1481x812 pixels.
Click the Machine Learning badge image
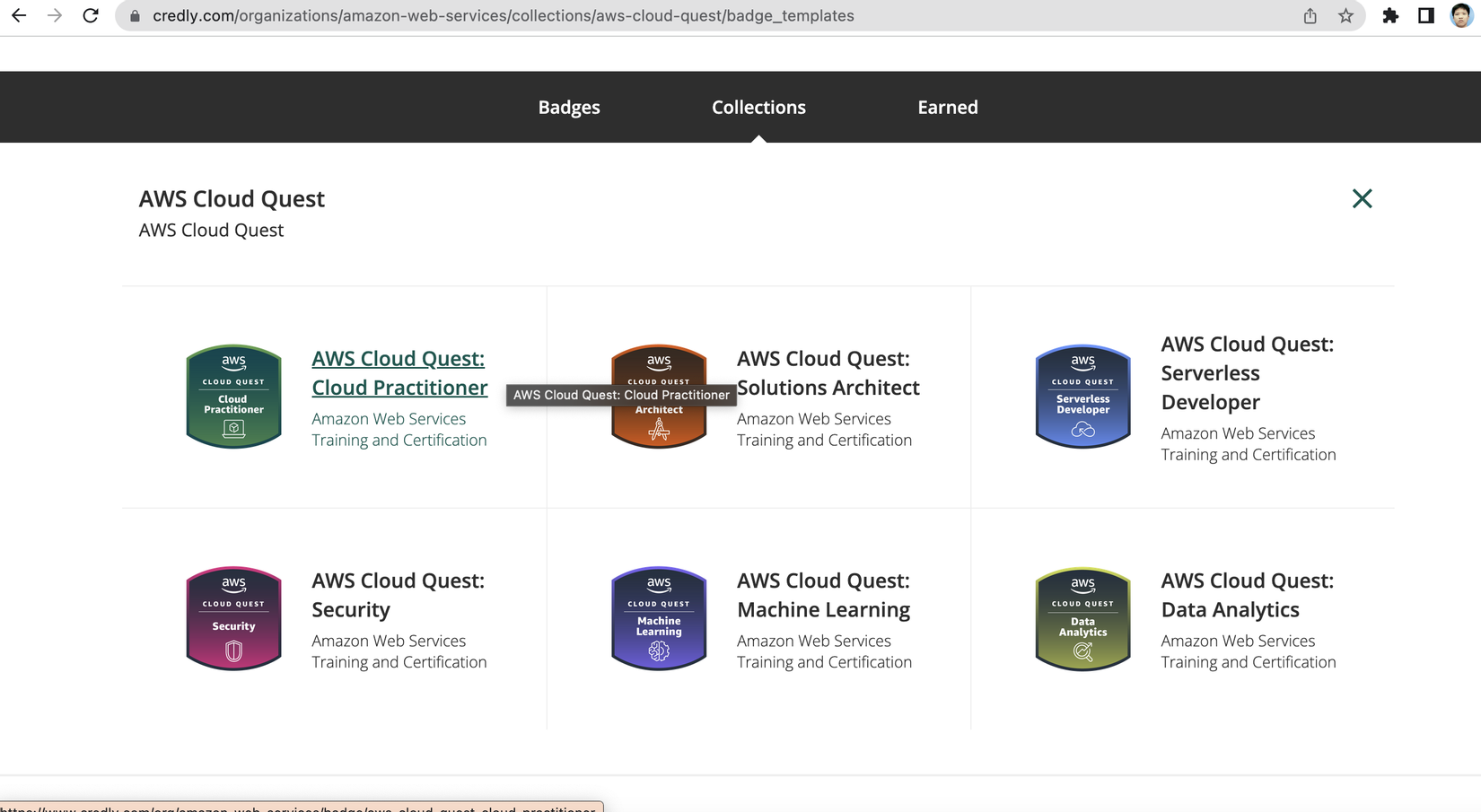659,618
